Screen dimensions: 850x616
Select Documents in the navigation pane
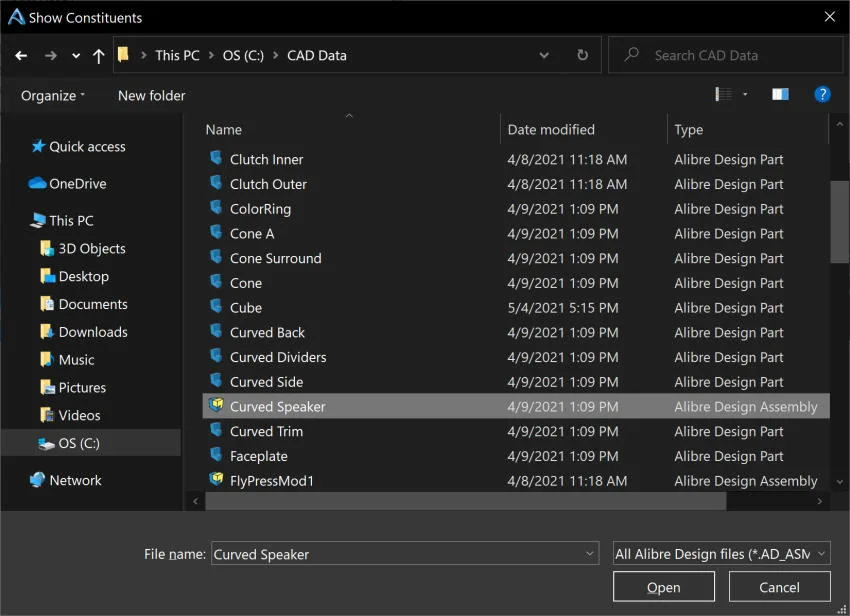point(93,304)
